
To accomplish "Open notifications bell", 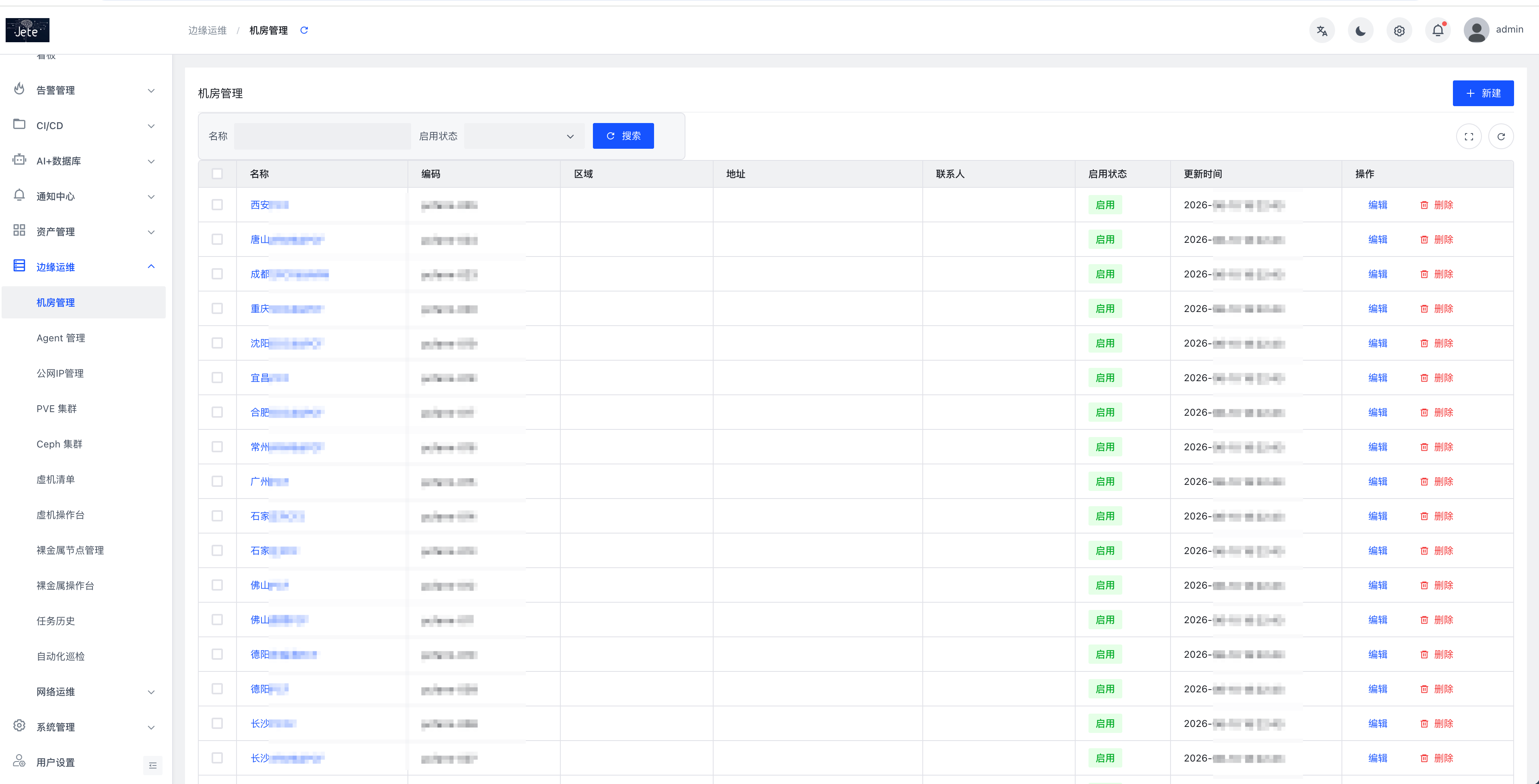I will pyautogui.click(x=1438, y=31).
